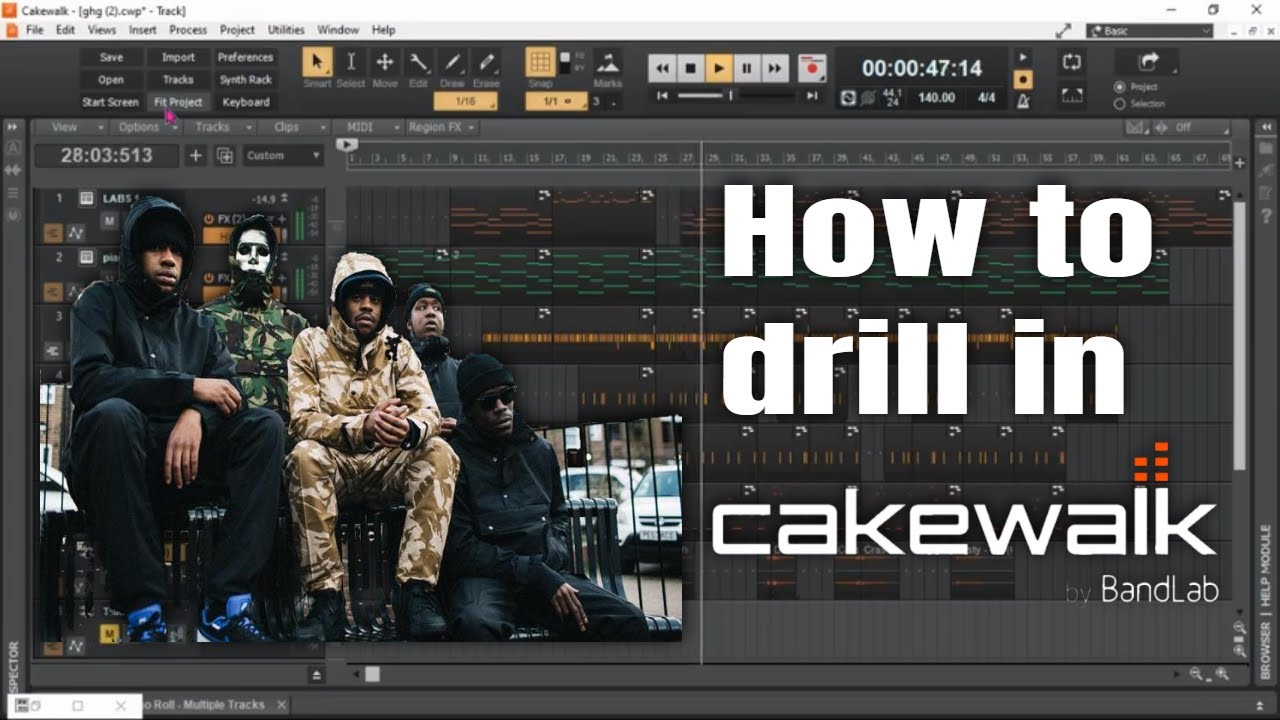The height and width of the screenshot is (720, 1280).
Task: Open the Utilities menu
Action: tap(285, 30)
